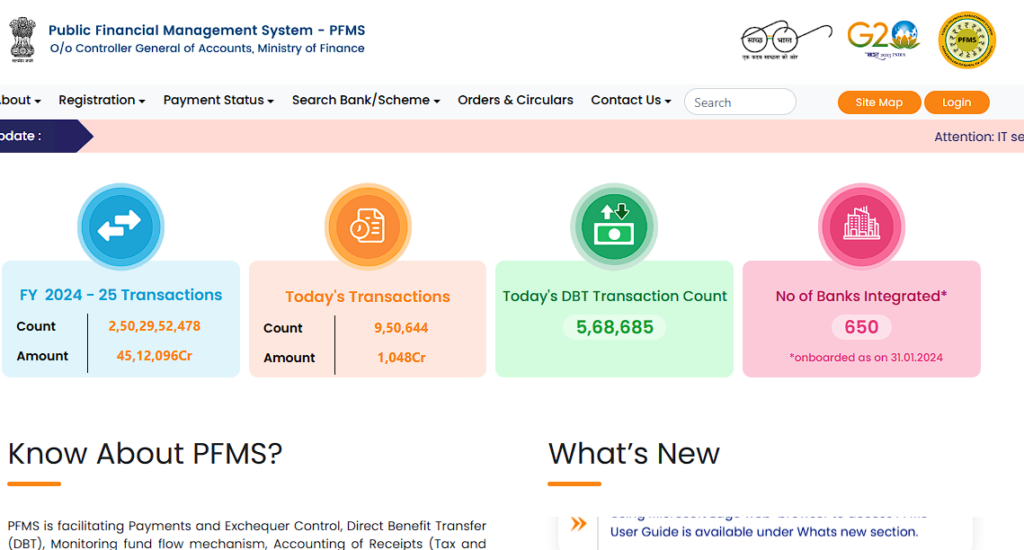
Task: Click today's count value 9,50,644
Action: tap(401, 328)
